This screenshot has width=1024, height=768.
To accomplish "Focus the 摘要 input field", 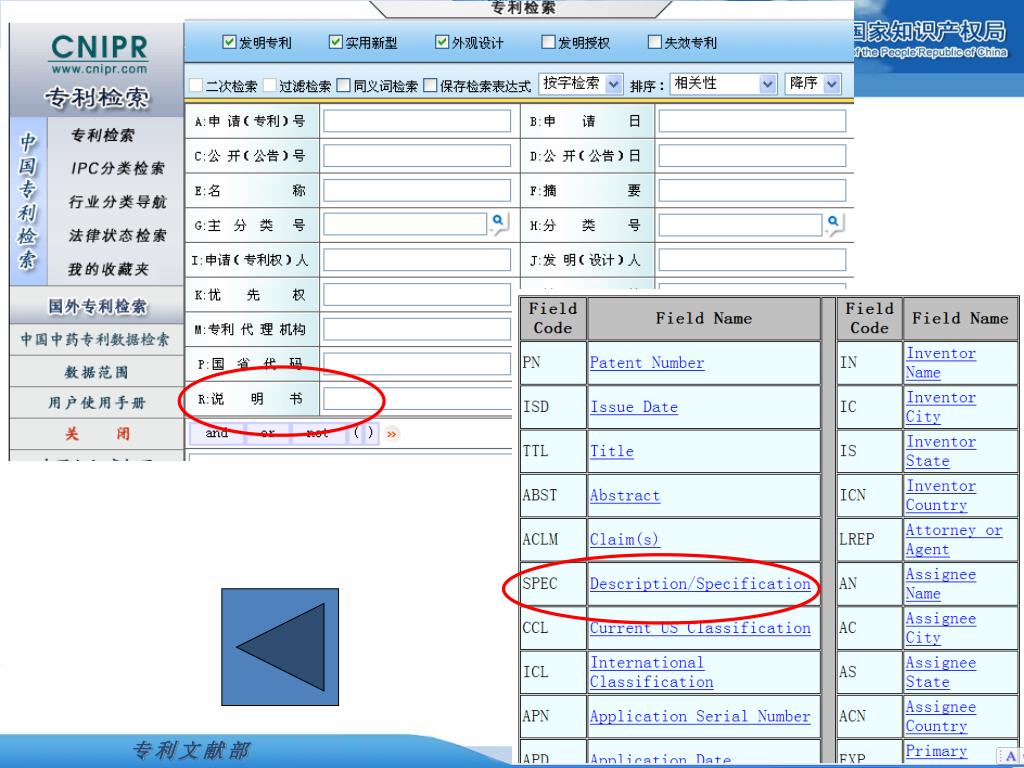I will [752, 190].
